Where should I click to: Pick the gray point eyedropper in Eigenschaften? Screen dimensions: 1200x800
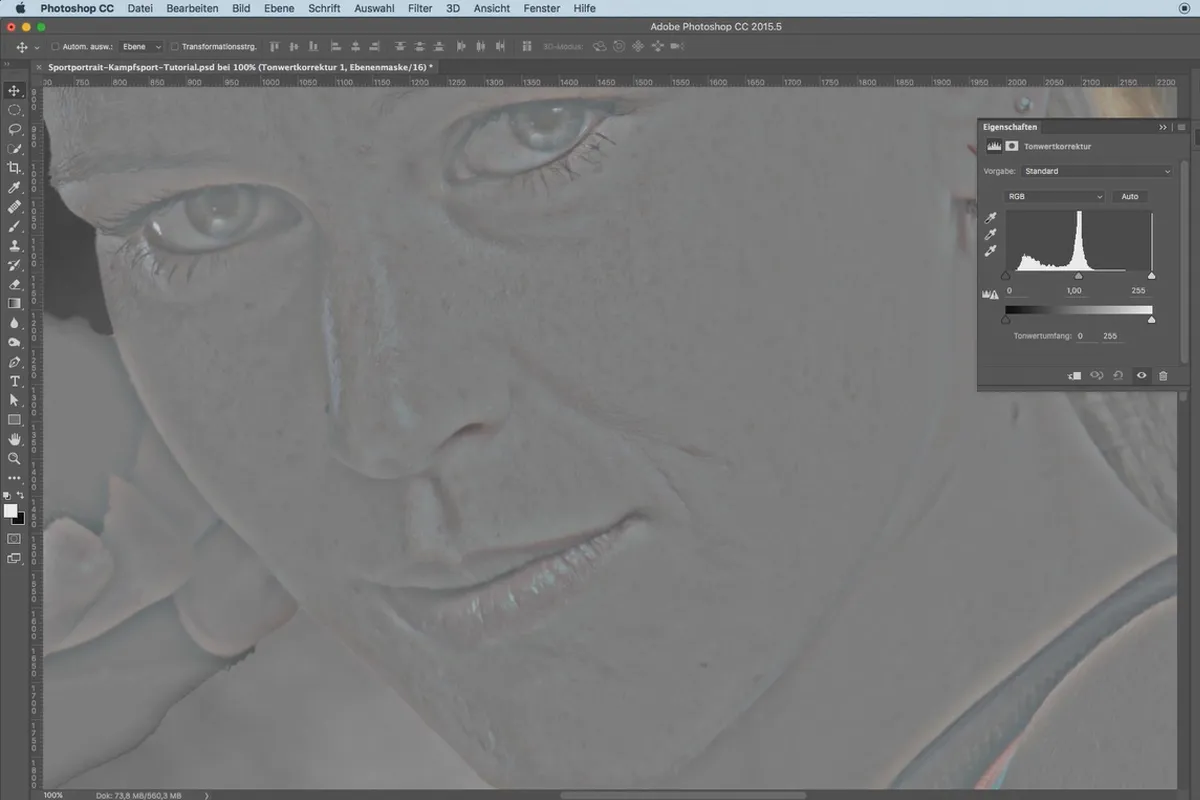[x=992, y=234]
